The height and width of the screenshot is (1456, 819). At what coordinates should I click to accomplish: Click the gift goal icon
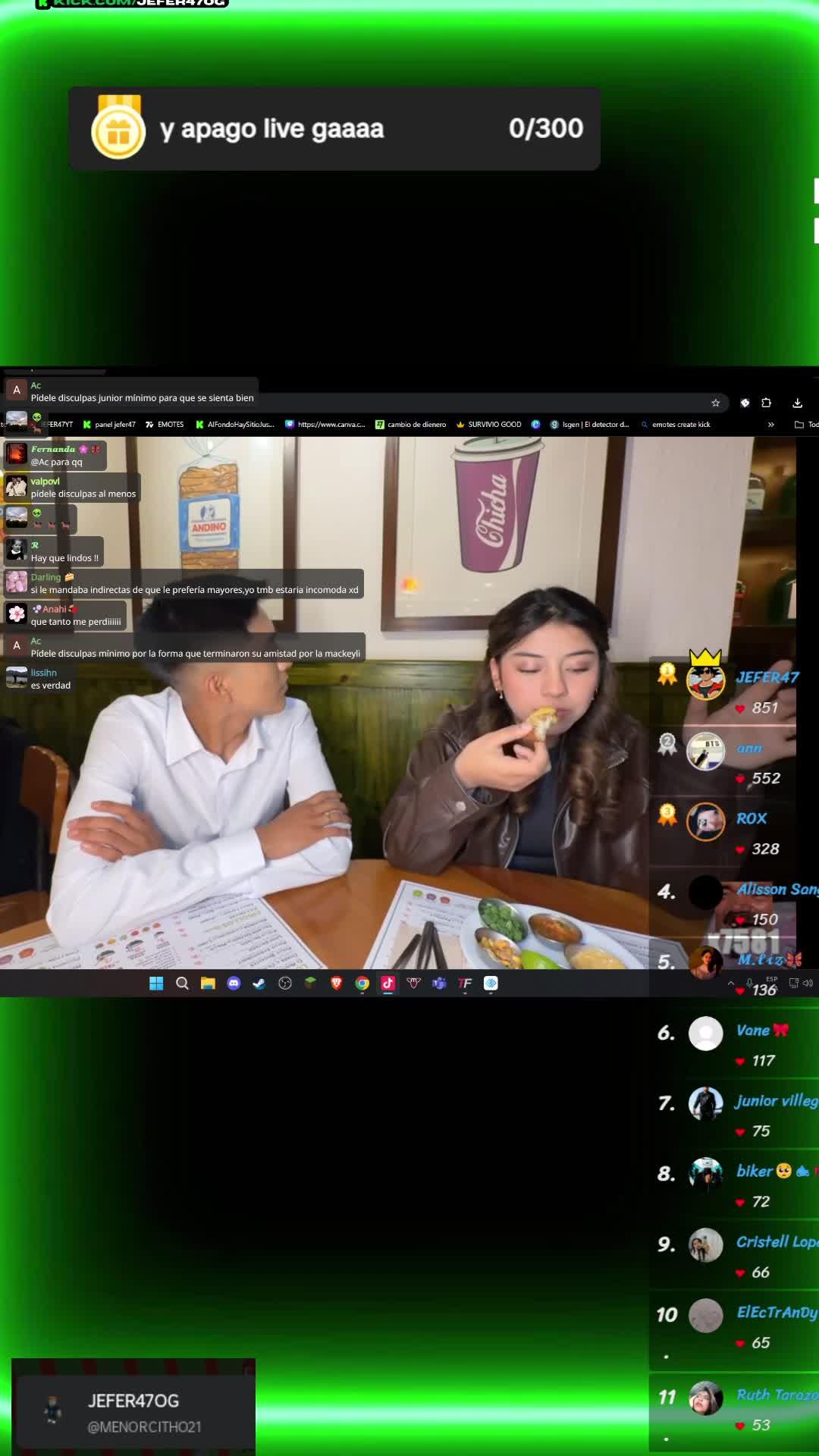coord(118,127)
